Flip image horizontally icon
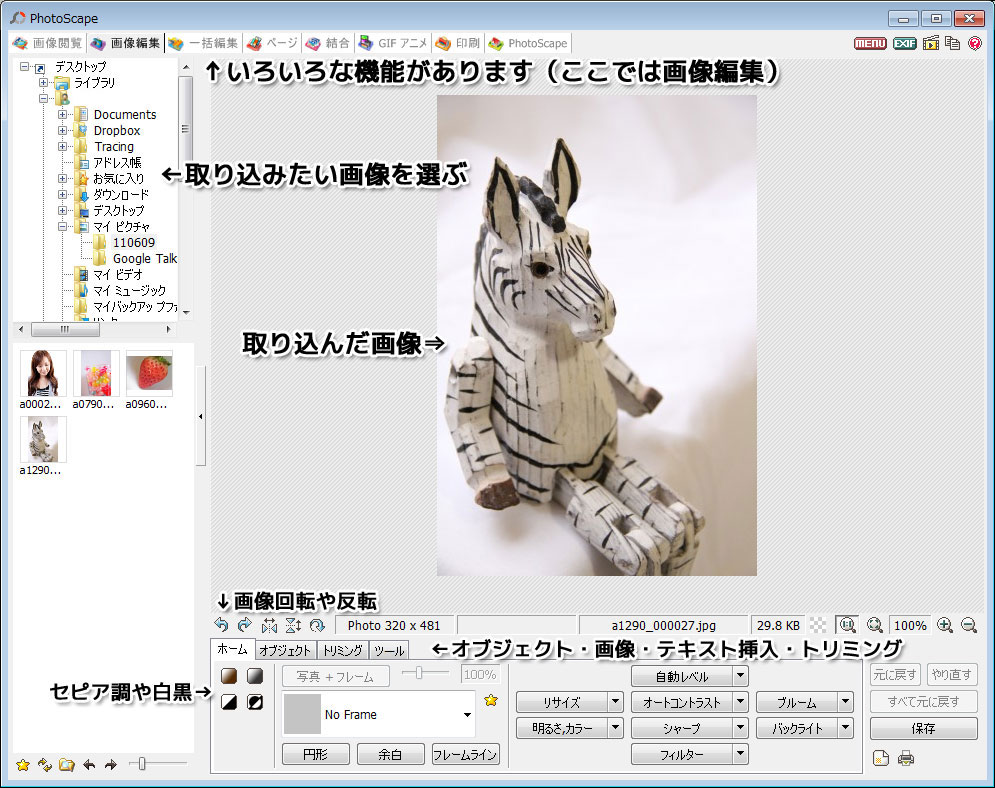 [270, 626]
